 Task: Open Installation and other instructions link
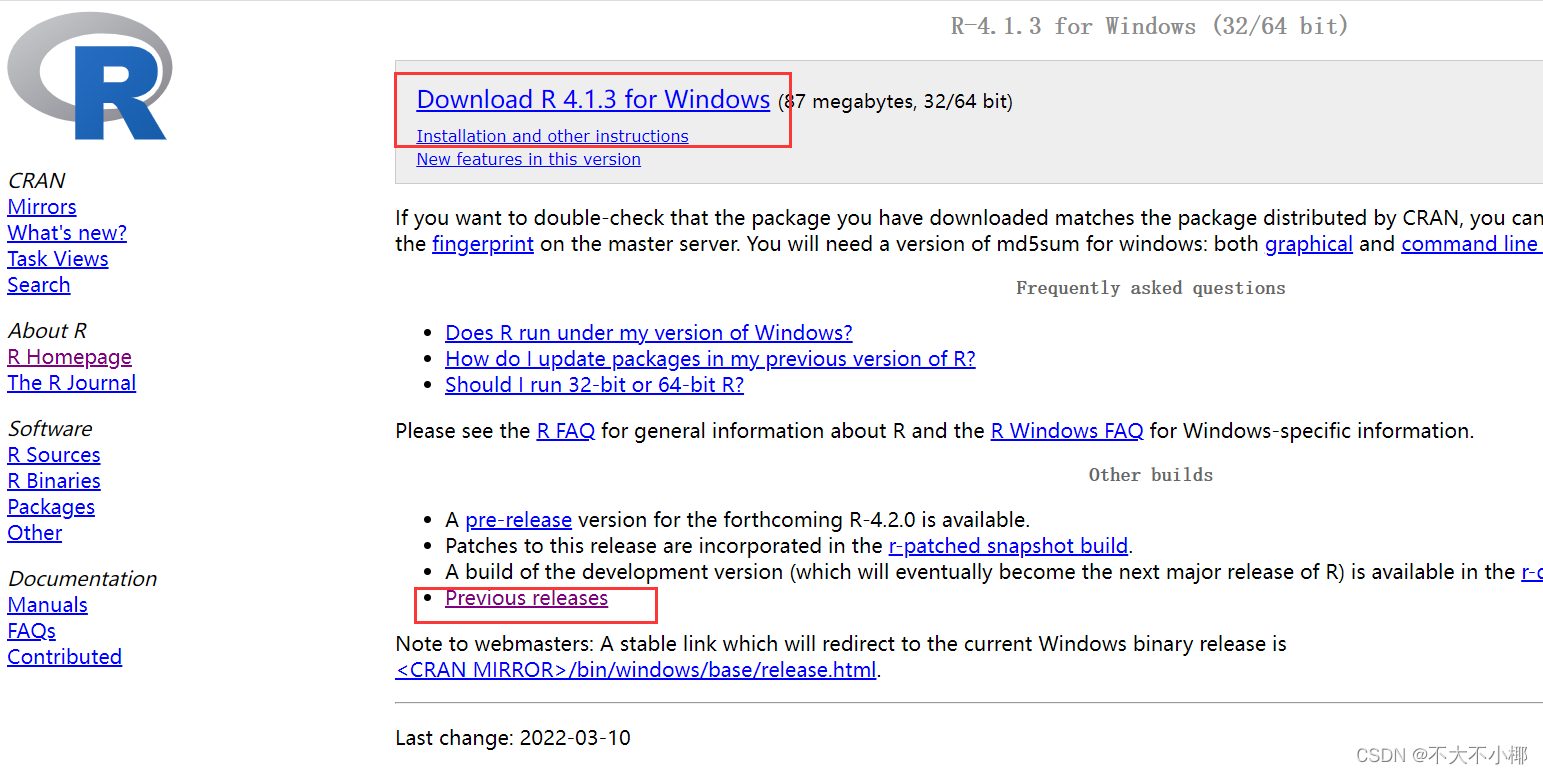[x=552, y=136]
